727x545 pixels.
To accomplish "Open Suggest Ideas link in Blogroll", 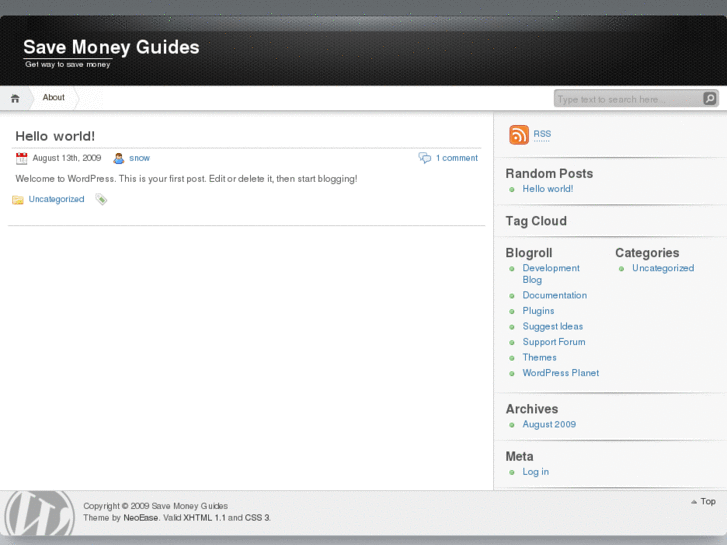I will (x=553, y=327).
